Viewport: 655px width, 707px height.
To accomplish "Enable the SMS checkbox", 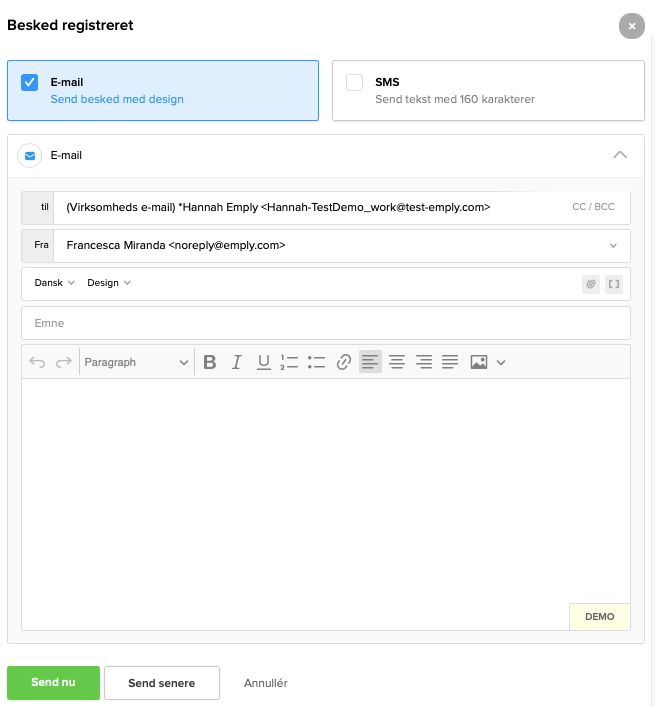I will click(355, 83).
